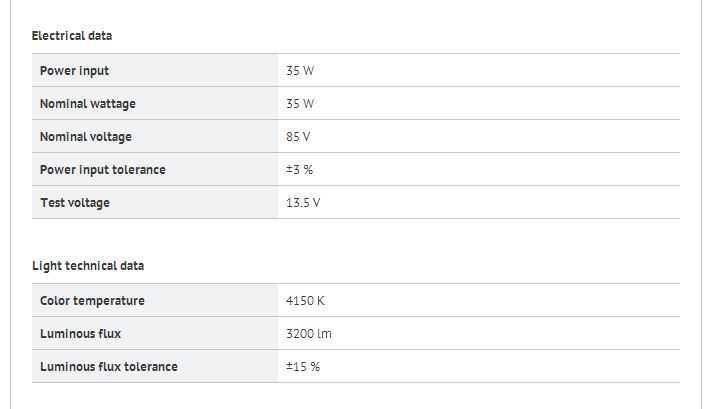This screenshot has width=709, height=409.
Task: Select the Luminous flux label
Action: 80,334
